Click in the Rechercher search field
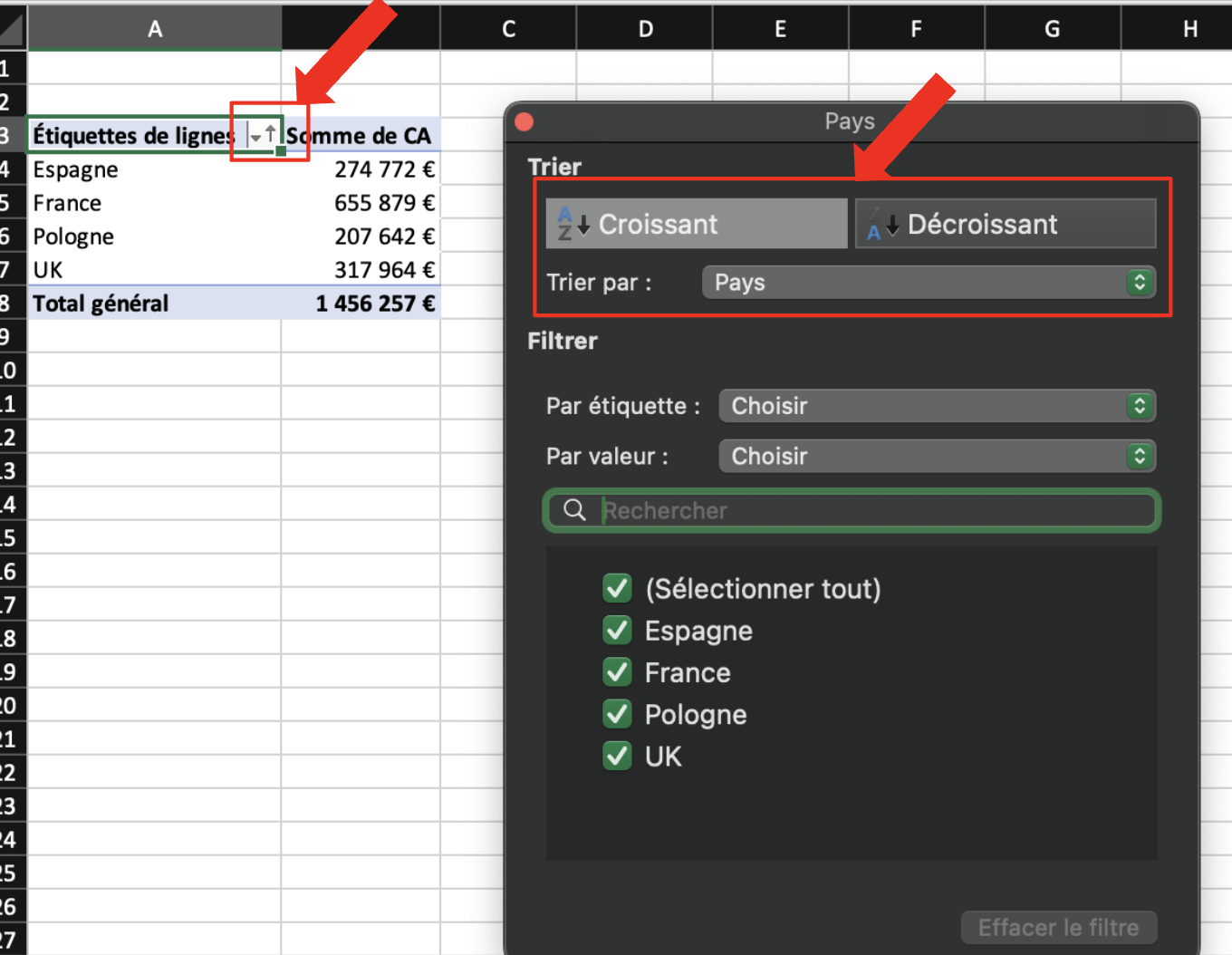This screenshot has height=955, width=1232. (852, 511)
